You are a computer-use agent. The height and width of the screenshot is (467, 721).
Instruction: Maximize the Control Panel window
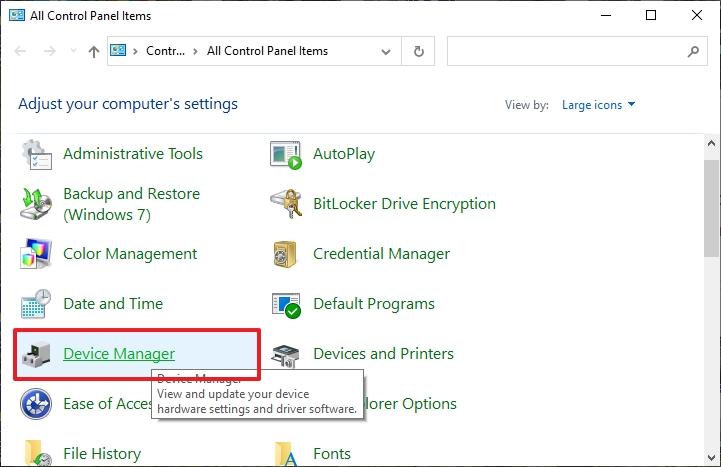pos(651,15)
